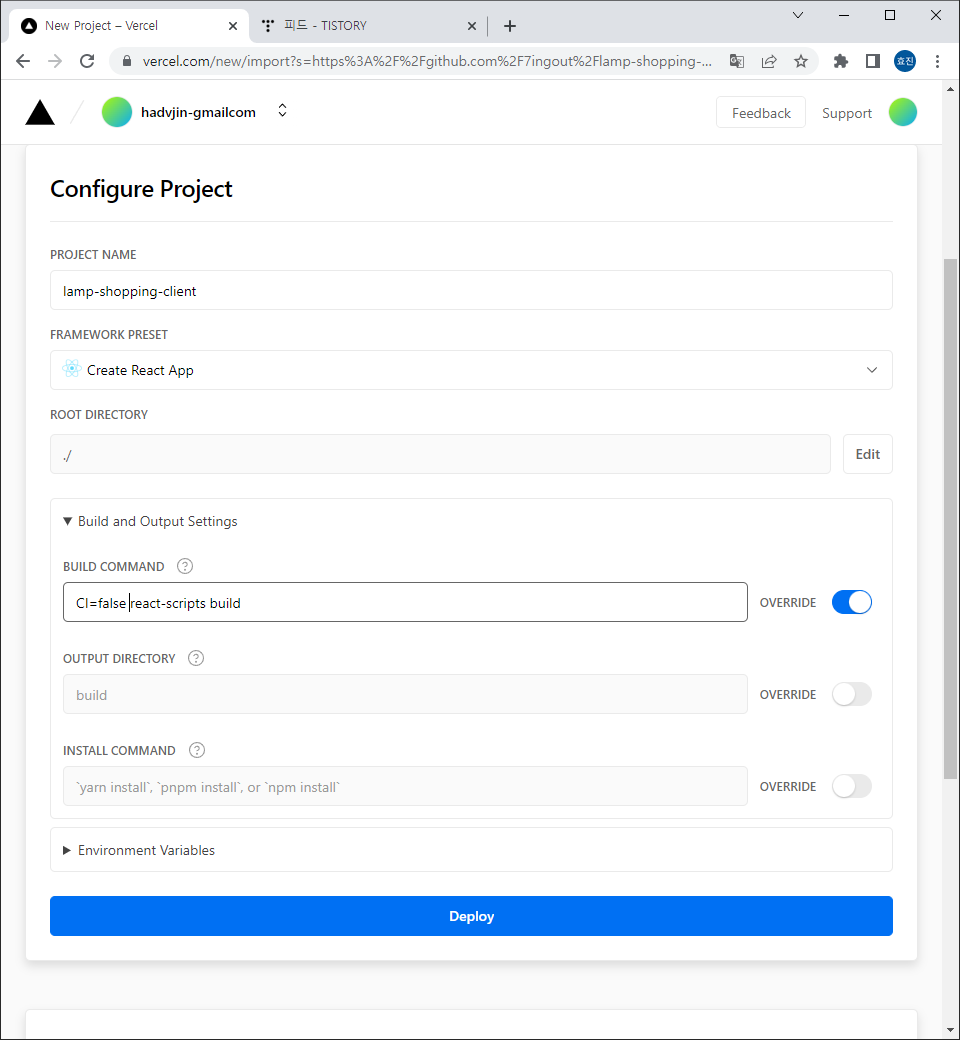Disable the Build Command override toggle
This screenshot has height=1040, width=960.
851,602
